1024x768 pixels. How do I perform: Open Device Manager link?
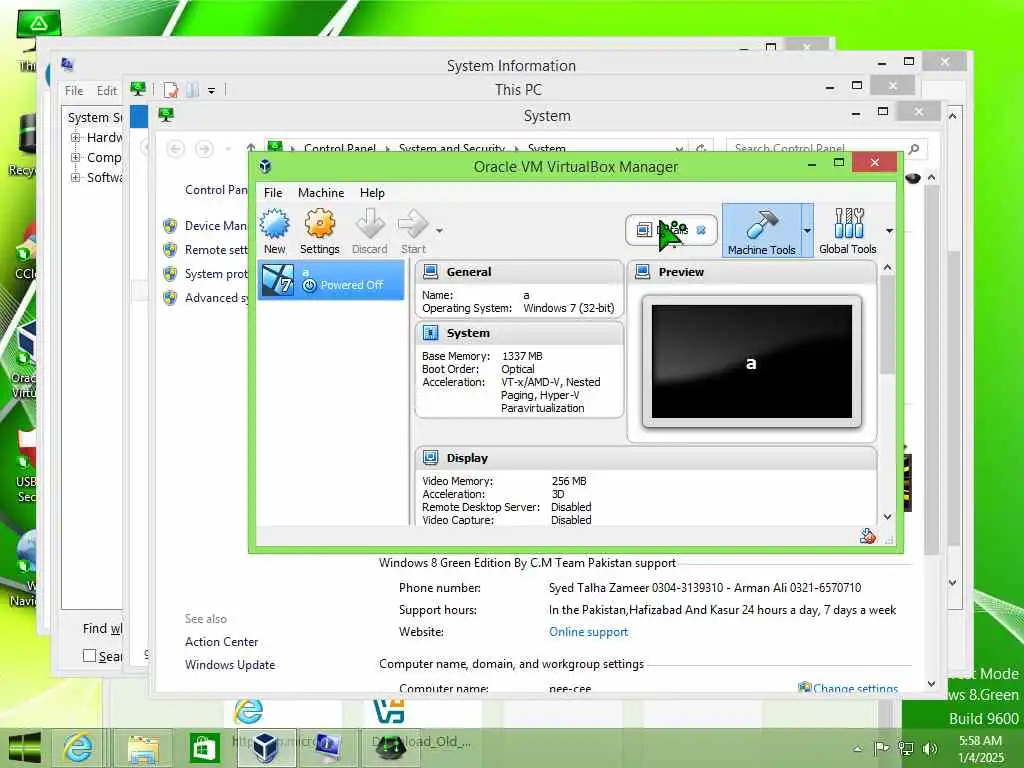click(x=216, y=225)
